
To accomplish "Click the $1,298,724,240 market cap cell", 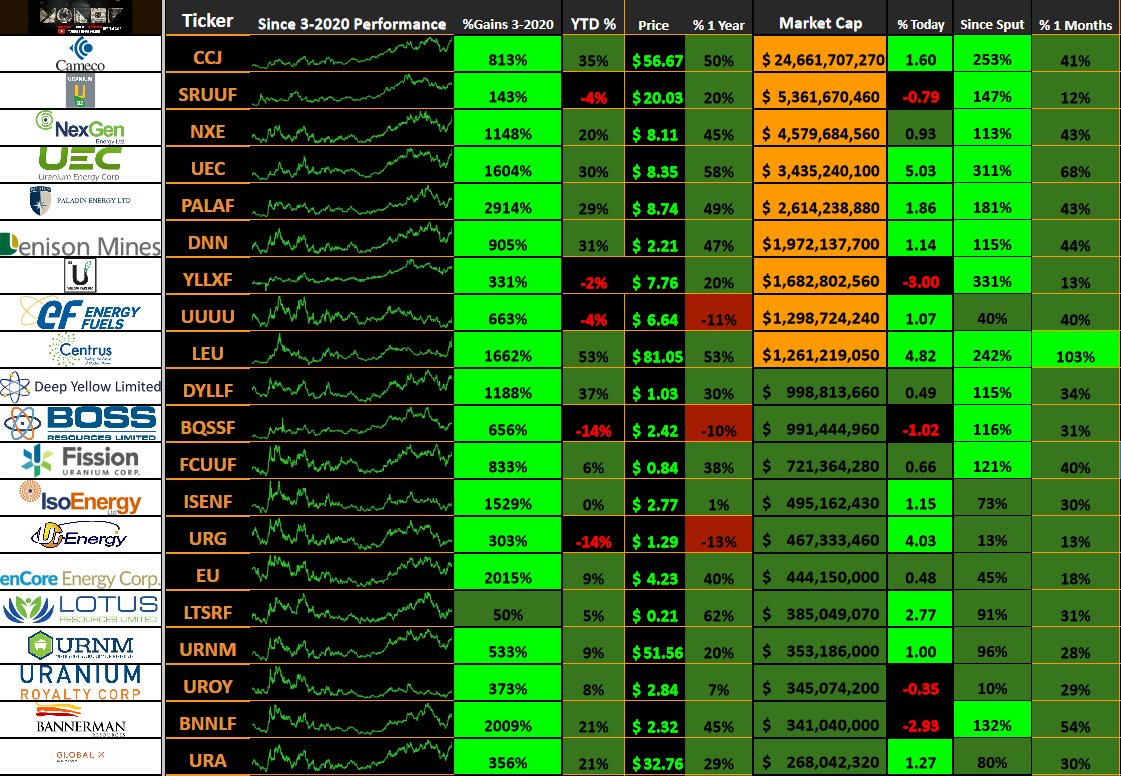I will coord(820,314).
